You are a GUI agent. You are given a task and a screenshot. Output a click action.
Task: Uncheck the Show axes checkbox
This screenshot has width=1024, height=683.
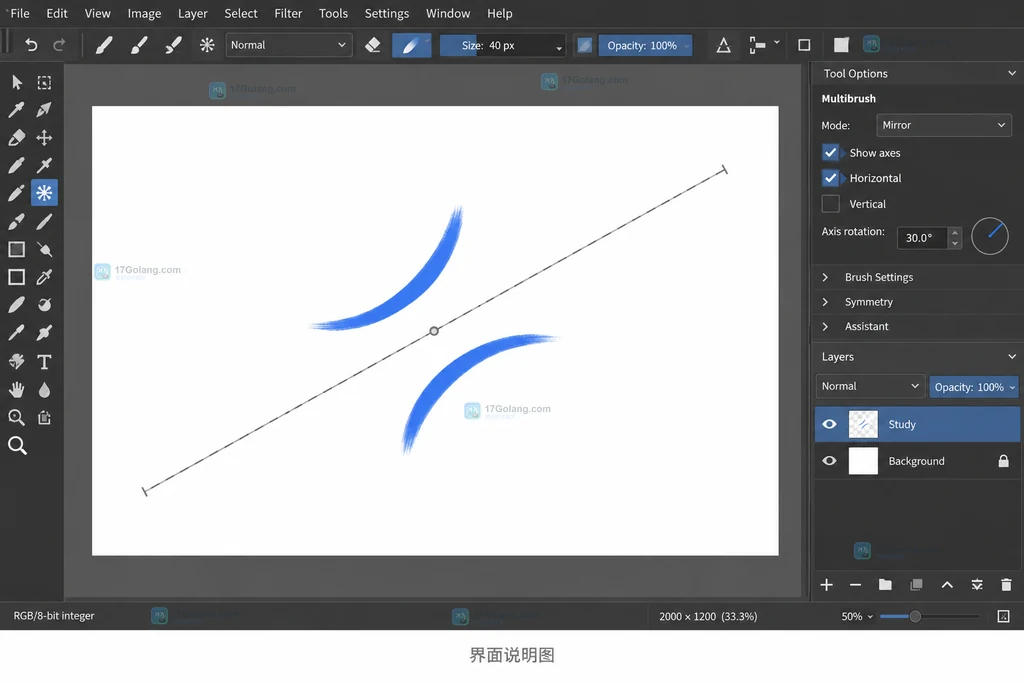(x=830, y=153)
